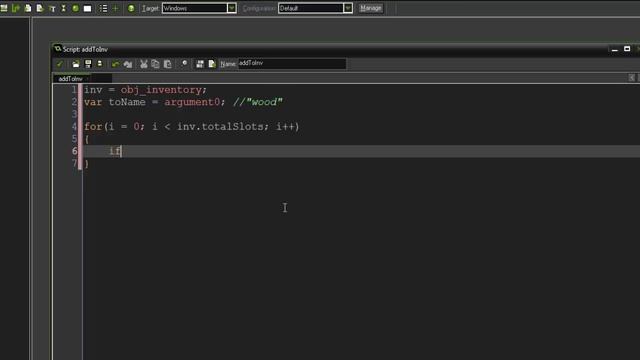Select the addToInv script tab
The width and height of the screenshot is (640, 360).
pyautogui.click(x=71, y=78)
